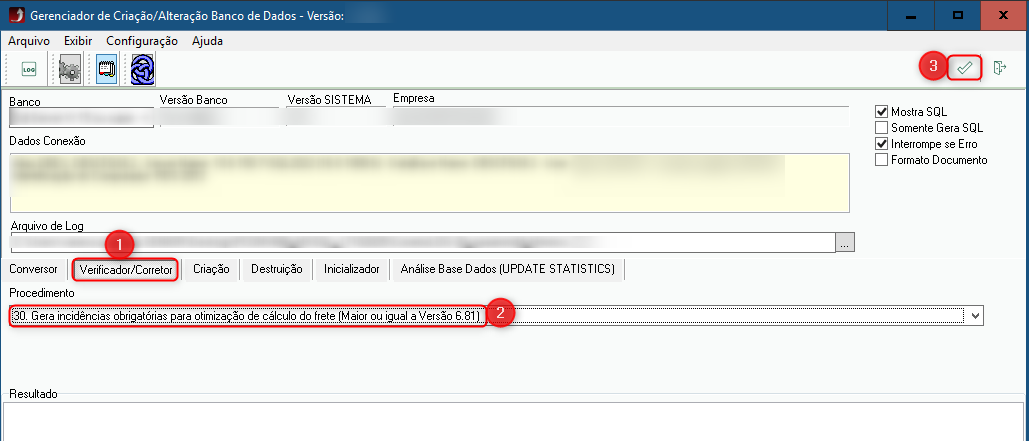Check the Formato Documento option
1029x441 pixels.
pyautogui.click(x=881, y=160)
